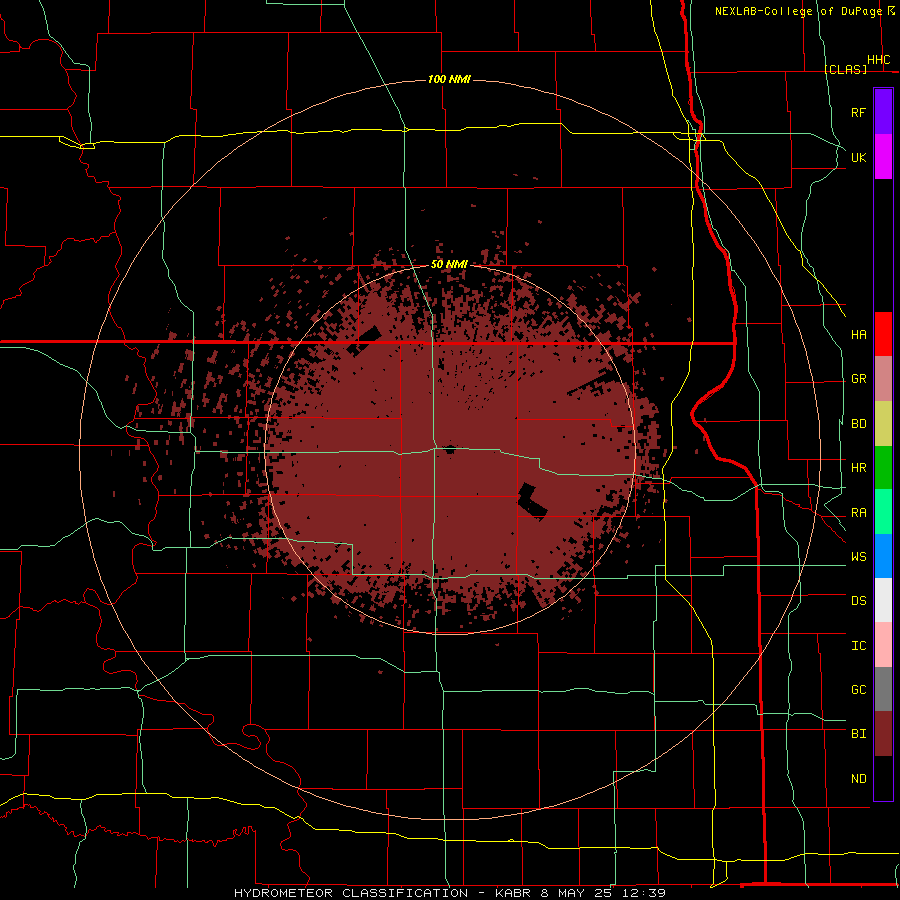The width and height of the screenshot is (900, 900).
Task: Click the "GC" legend label
Action: tap(858, 690)
